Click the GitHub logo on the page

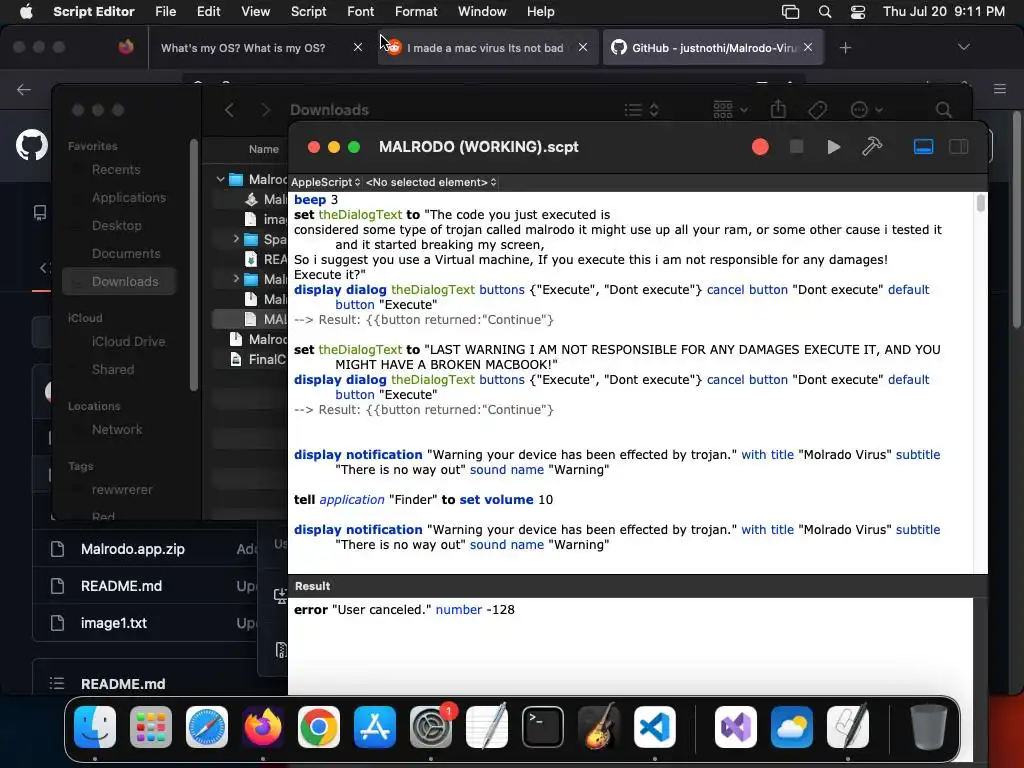coord(31,145)
